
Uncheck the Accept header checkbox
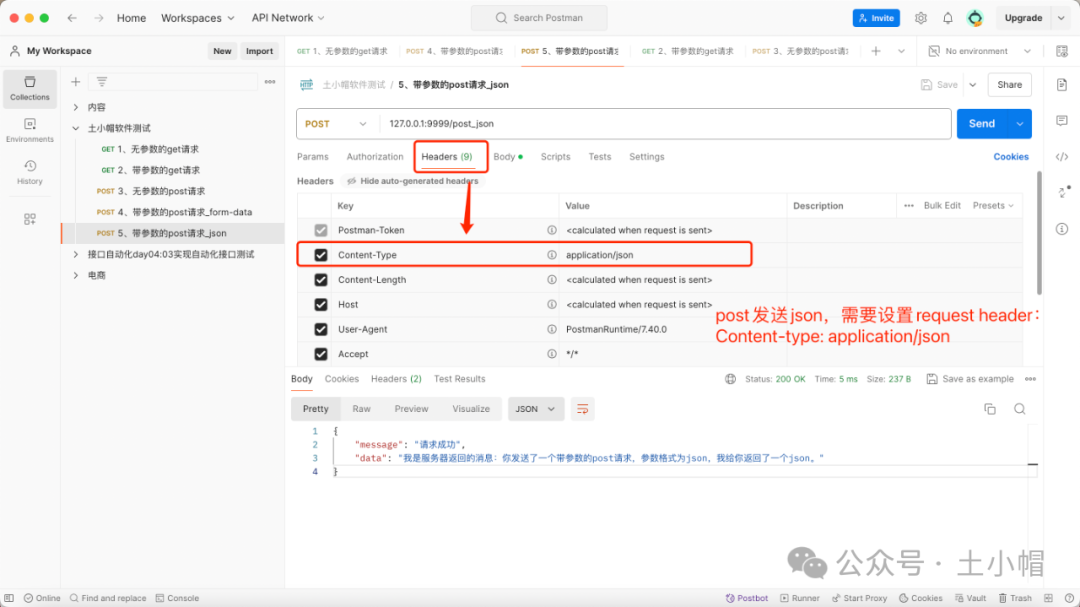[x=321, y=354]
